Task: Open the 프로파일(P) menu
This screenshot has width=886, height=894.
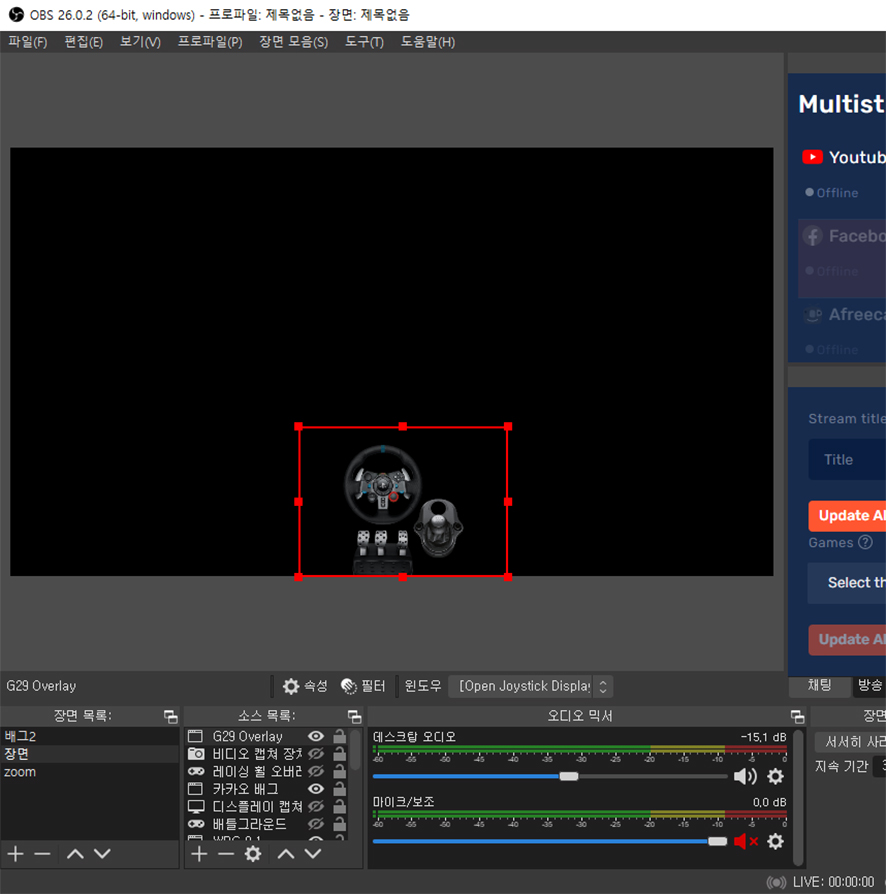Action: pos(210,42)
